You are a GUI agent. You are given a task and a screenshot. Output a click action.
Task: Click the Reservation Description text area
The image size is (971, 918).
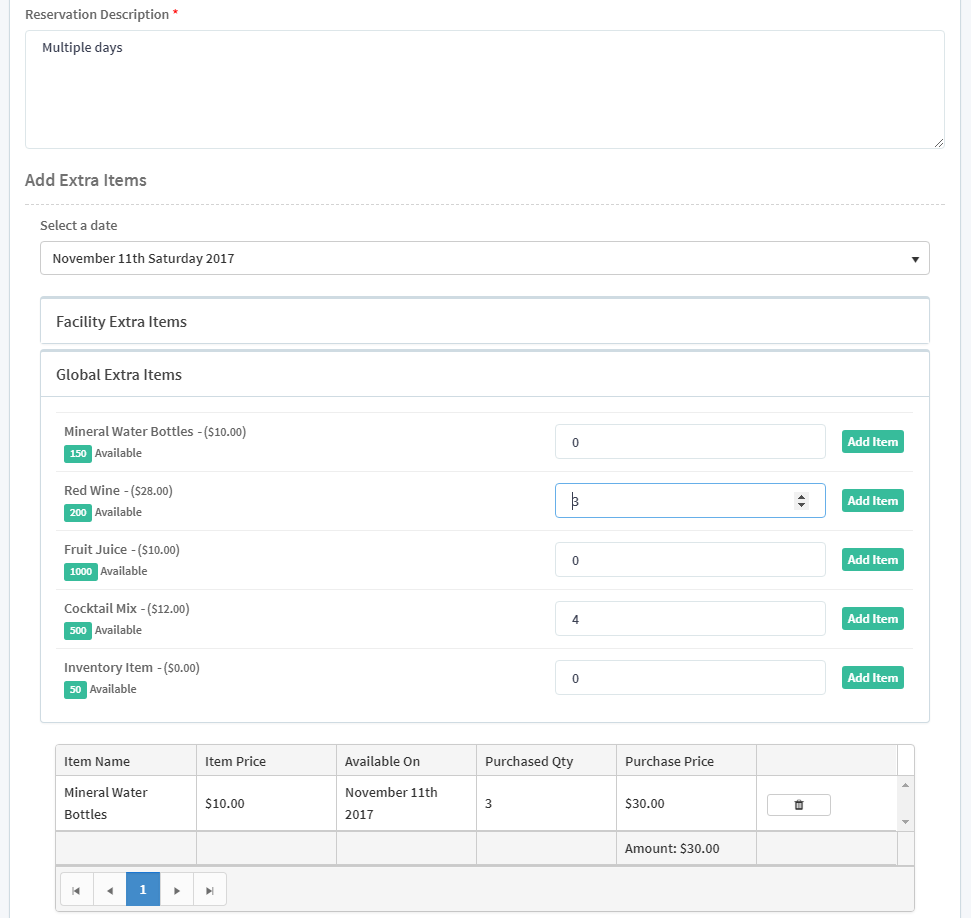[484, 90]
